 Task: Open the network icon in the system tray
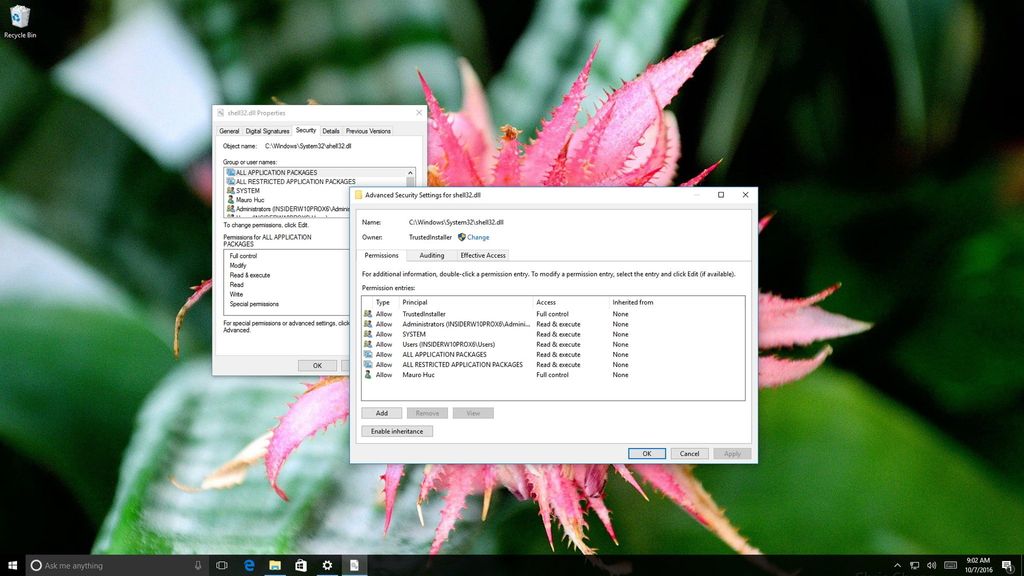pyautogui.click(x=915, y=564)
